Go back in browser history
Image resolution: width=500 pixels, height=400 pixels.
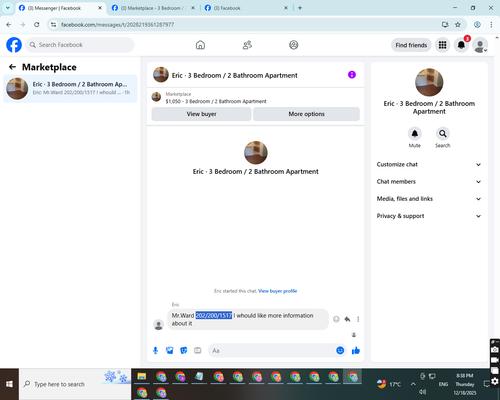pyautogui.click(x=9, y=24)
